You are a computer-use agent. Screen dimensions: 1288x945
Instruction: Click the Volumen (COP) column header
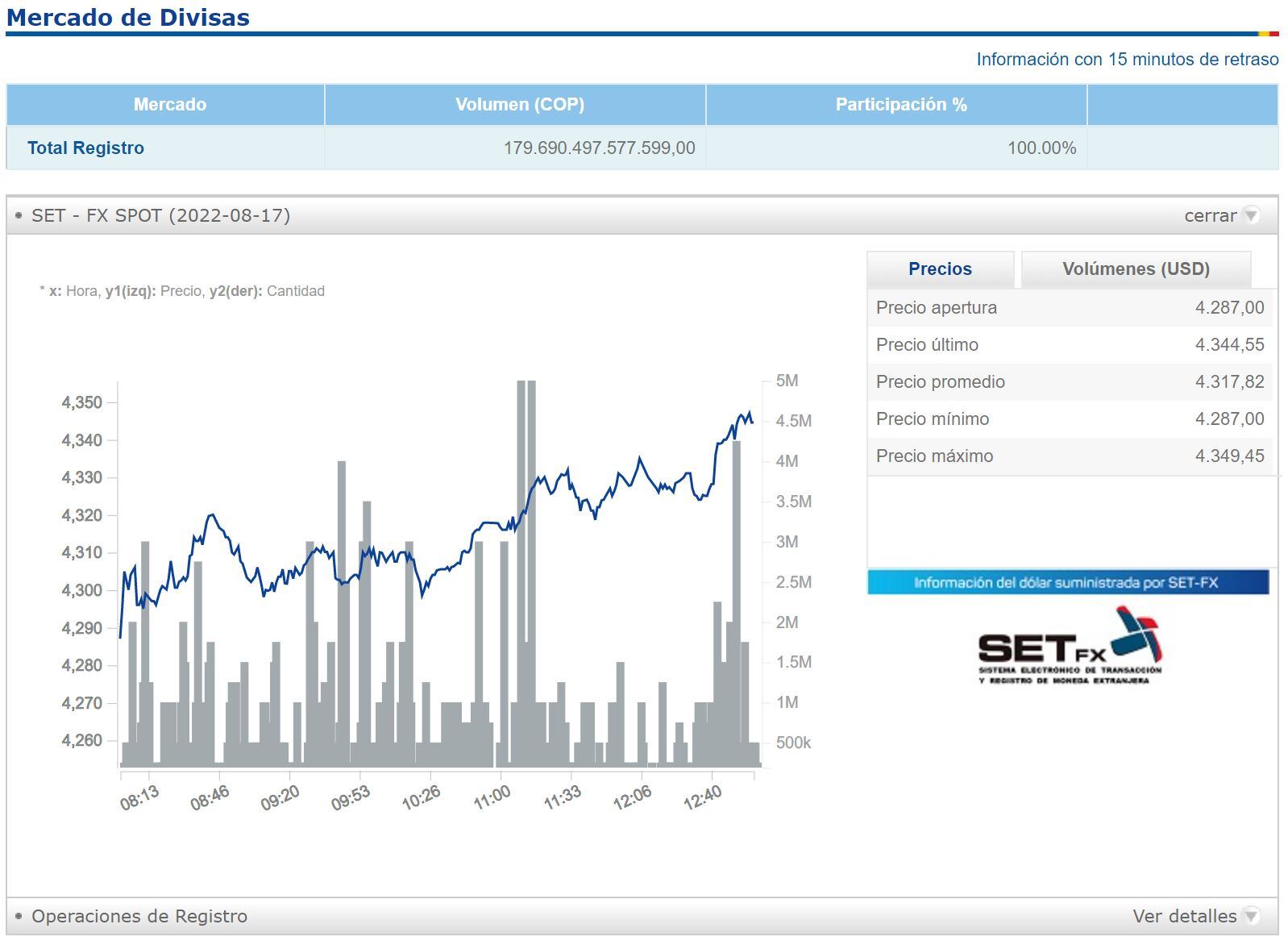(x=519, y=105)
